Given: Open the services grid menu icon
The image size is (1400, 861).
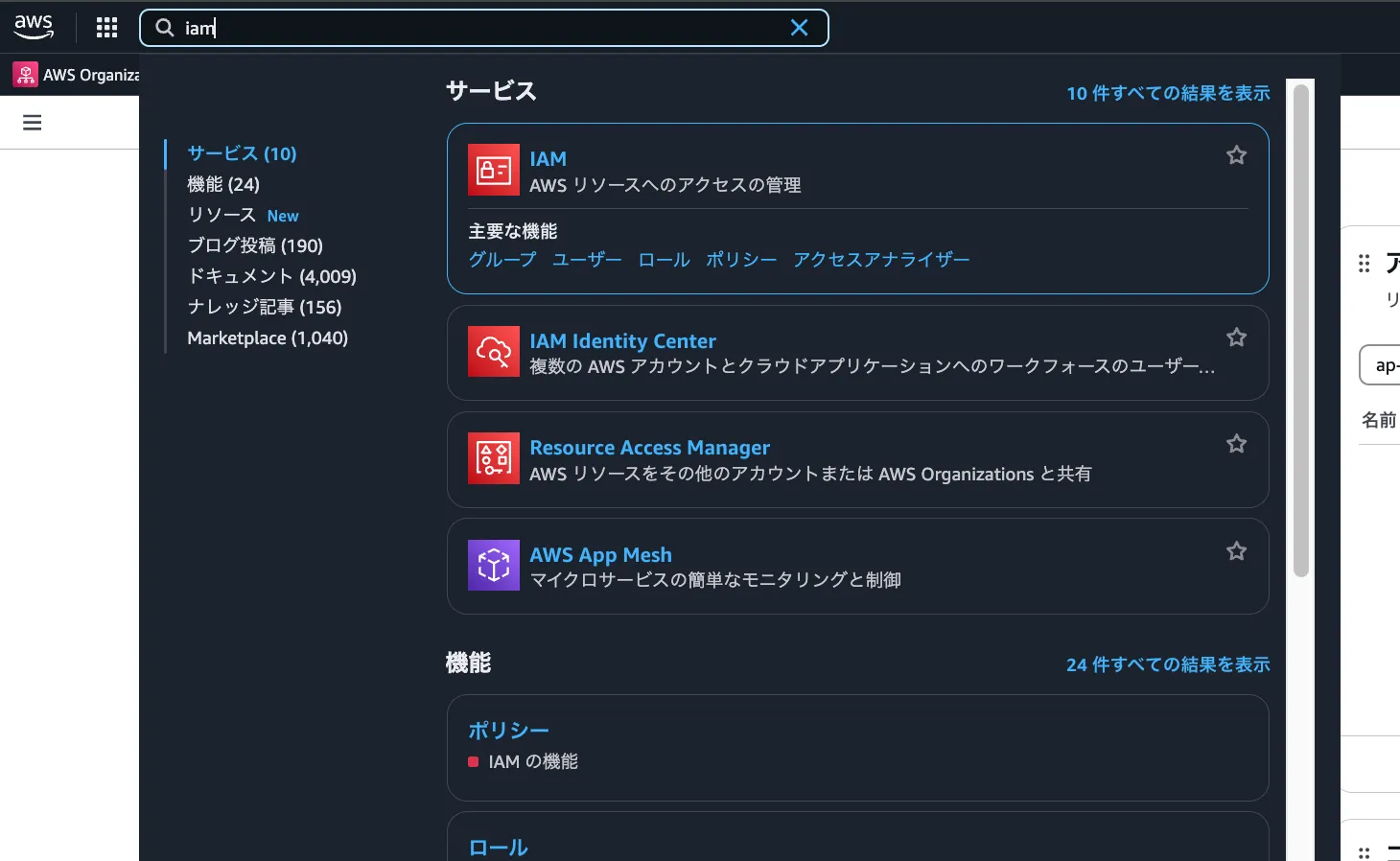Looking at the screenshot, I should tap(106, 28).
